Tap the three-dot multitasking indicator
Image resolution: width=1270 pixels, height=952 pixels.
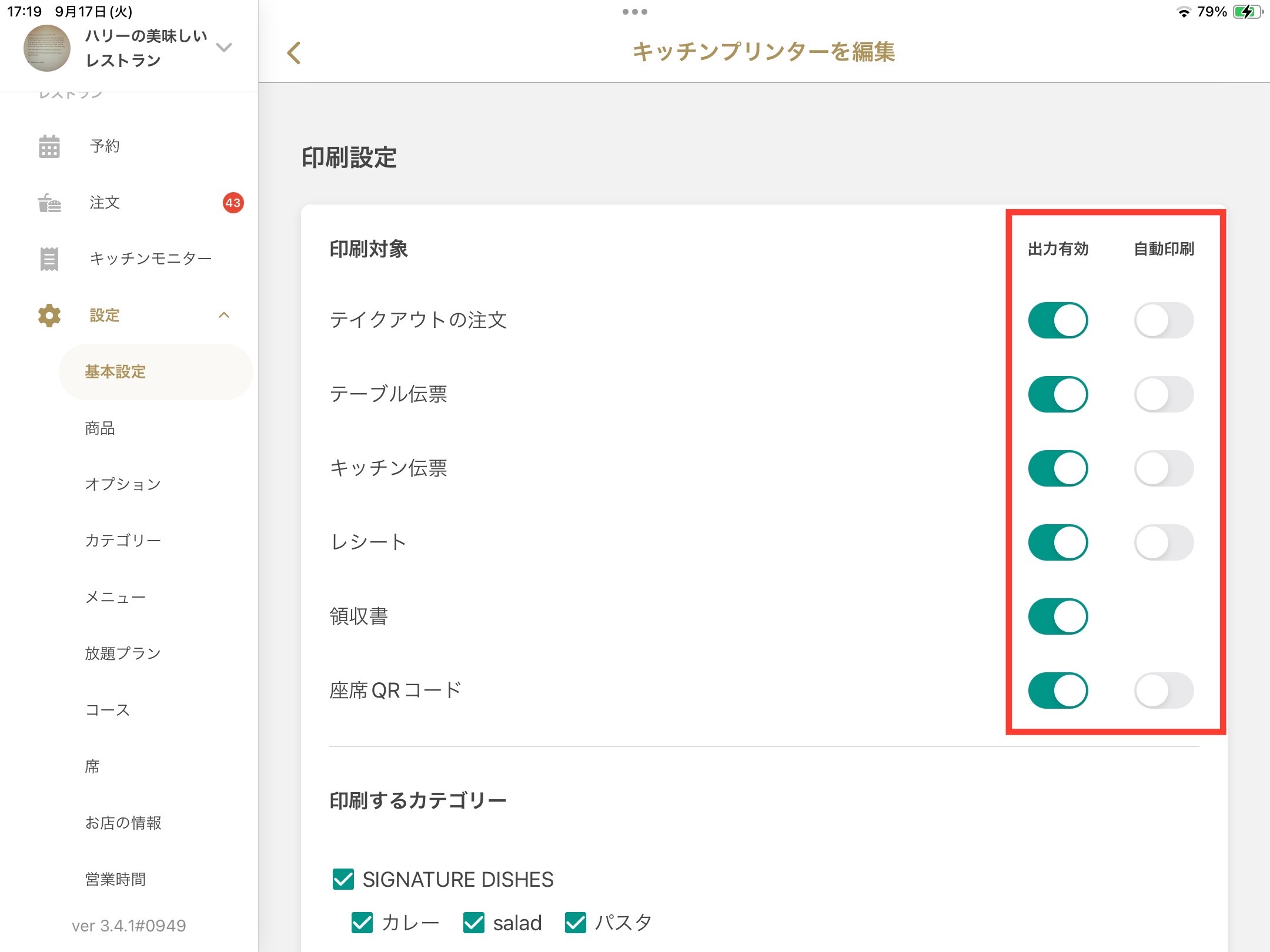tap(635, 12)
